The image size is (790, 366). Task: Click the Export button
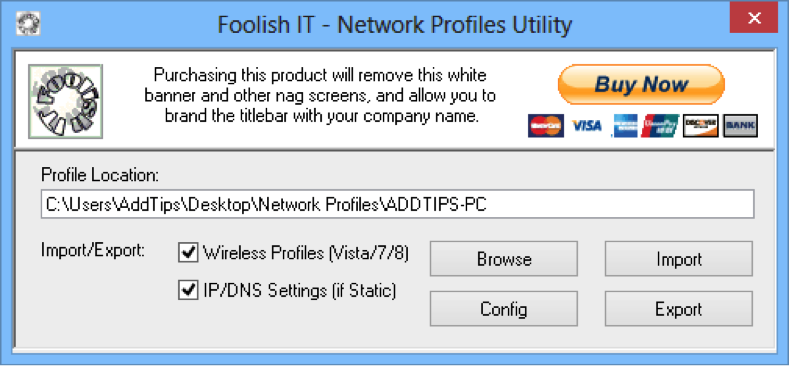click(x=679, y=309)
